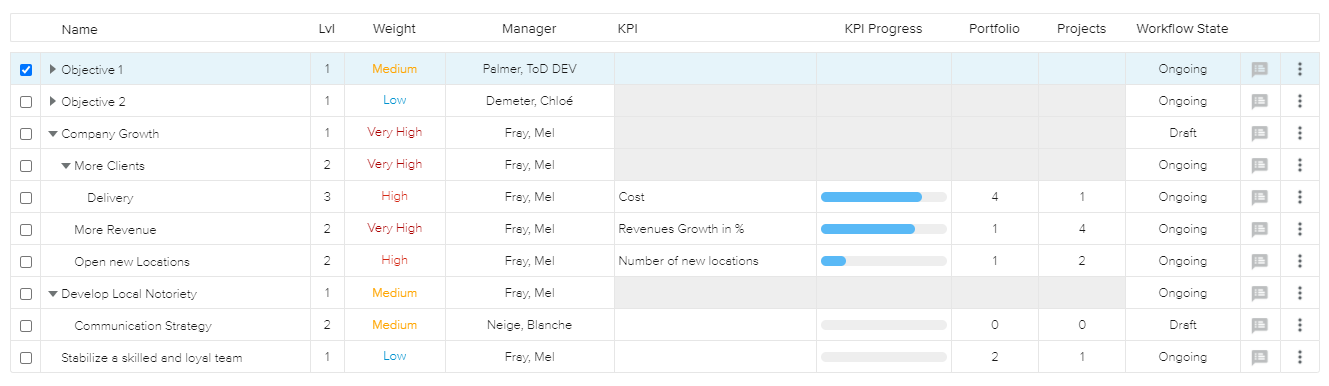
Task: Open three-dot menu for Objective 2 row
Action: pos(1300,101)
